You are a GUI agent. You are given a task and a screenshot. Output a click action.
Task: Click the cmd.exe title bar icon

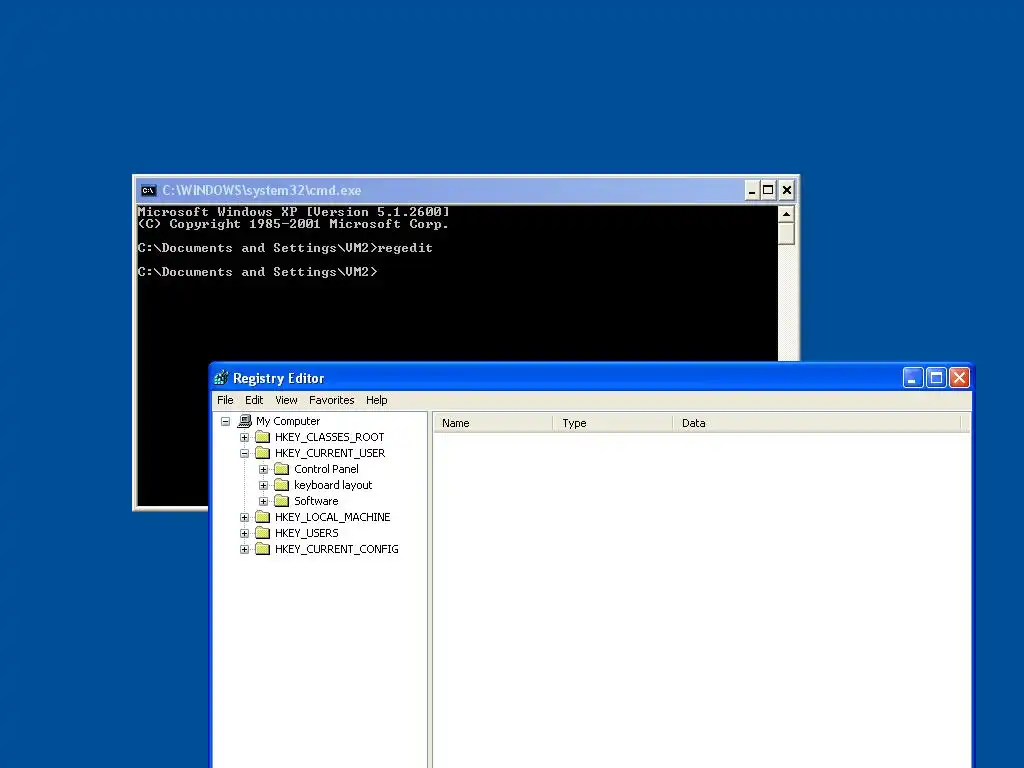point(148,191)
